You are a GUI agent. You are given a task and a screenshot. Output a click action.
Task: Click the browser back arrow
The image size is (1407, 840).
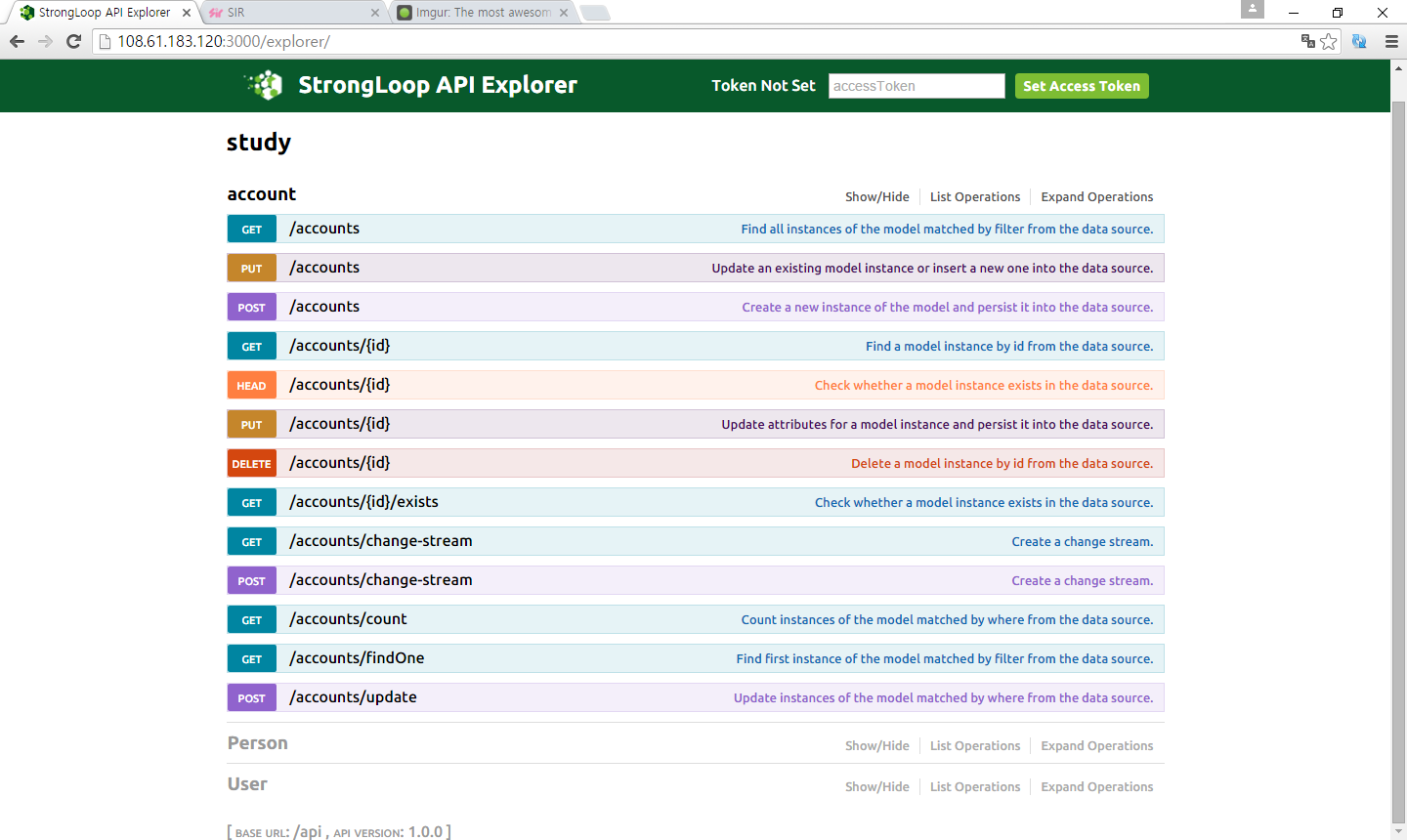[17, 41]
